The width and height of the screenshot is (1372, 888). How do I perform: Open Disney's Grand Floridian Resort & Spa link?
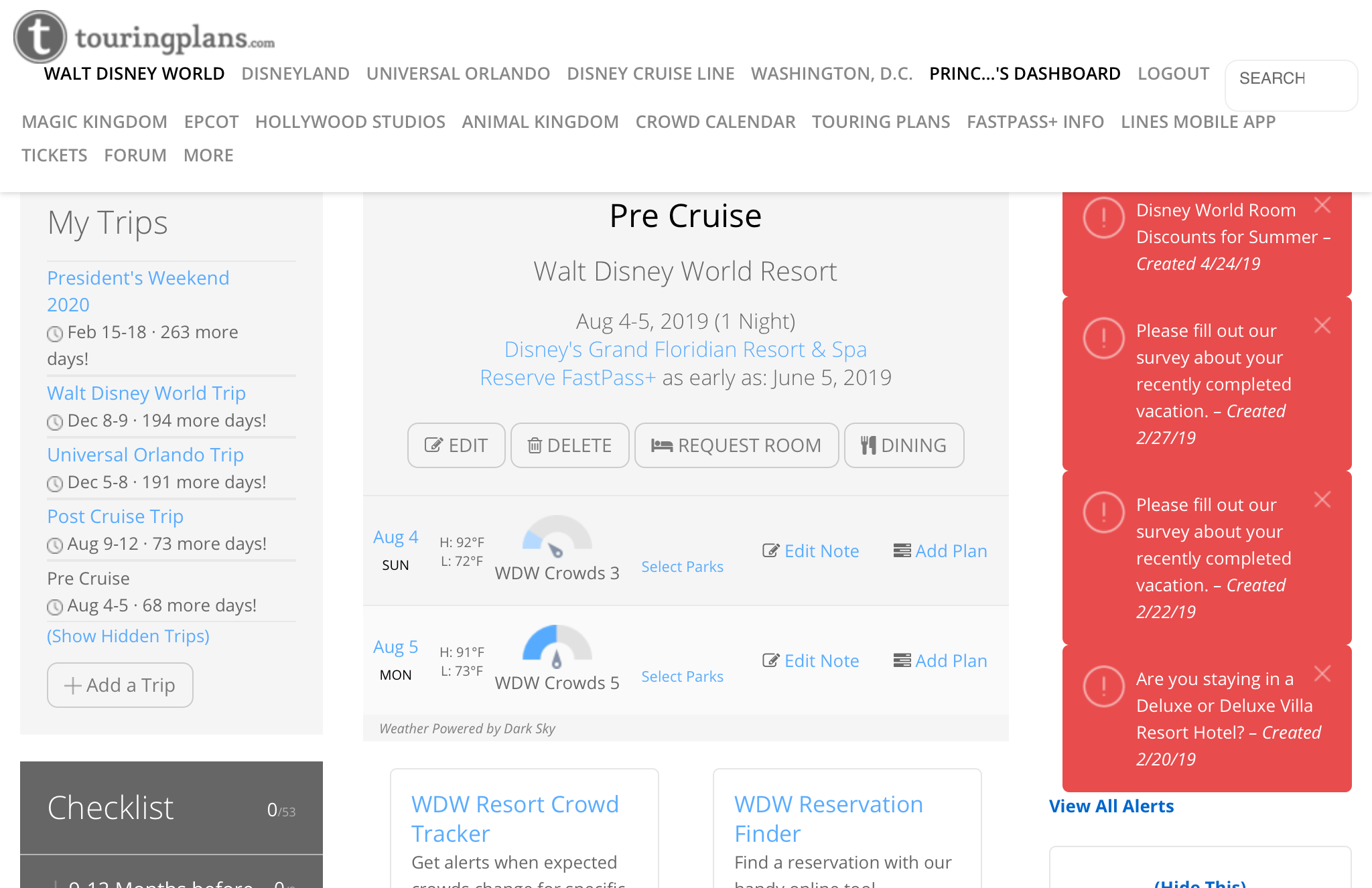[685, 350]
